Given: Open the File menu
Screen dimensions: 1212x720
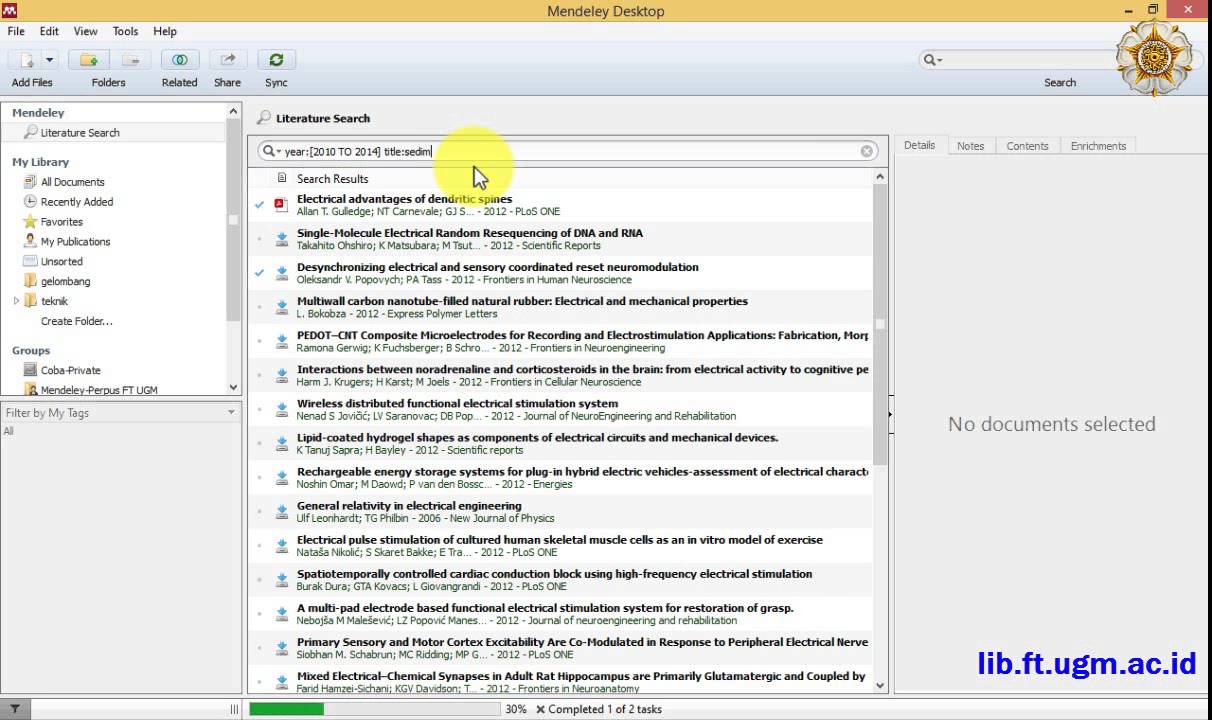Looking at the screenshot, I should click(16, 31).
